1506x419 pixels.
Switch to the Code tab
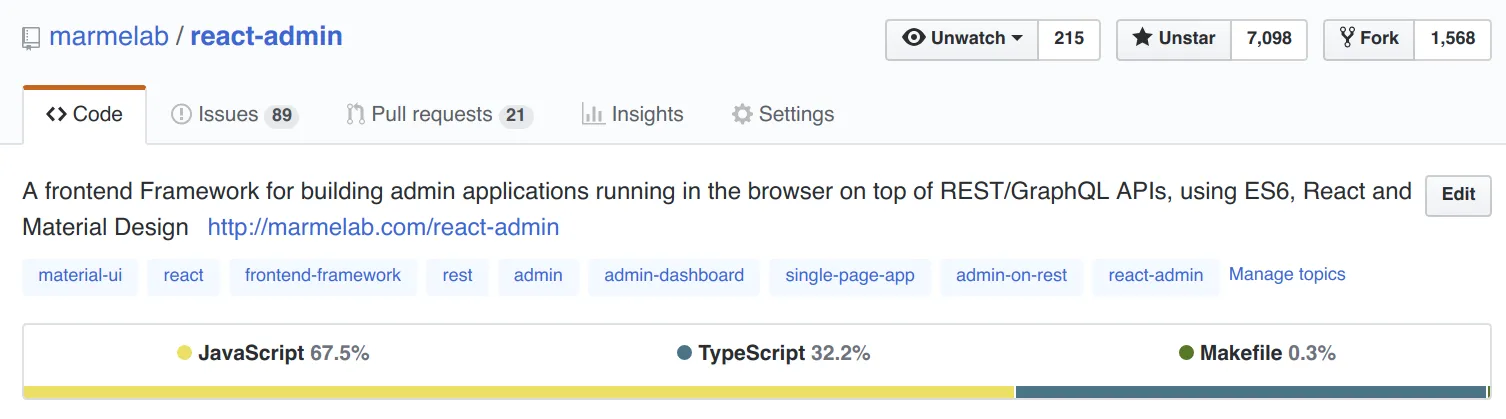pos(85,114)
